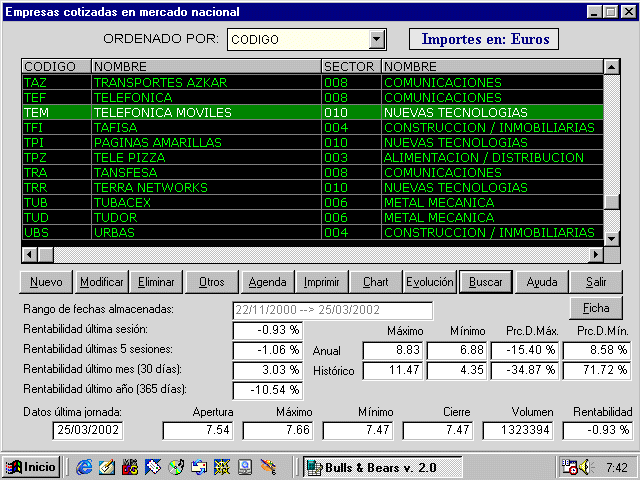This screenshot has width=640, height=480.
Task: Open the blue-arrows folder quick launch icon
Action: point(199,467)
